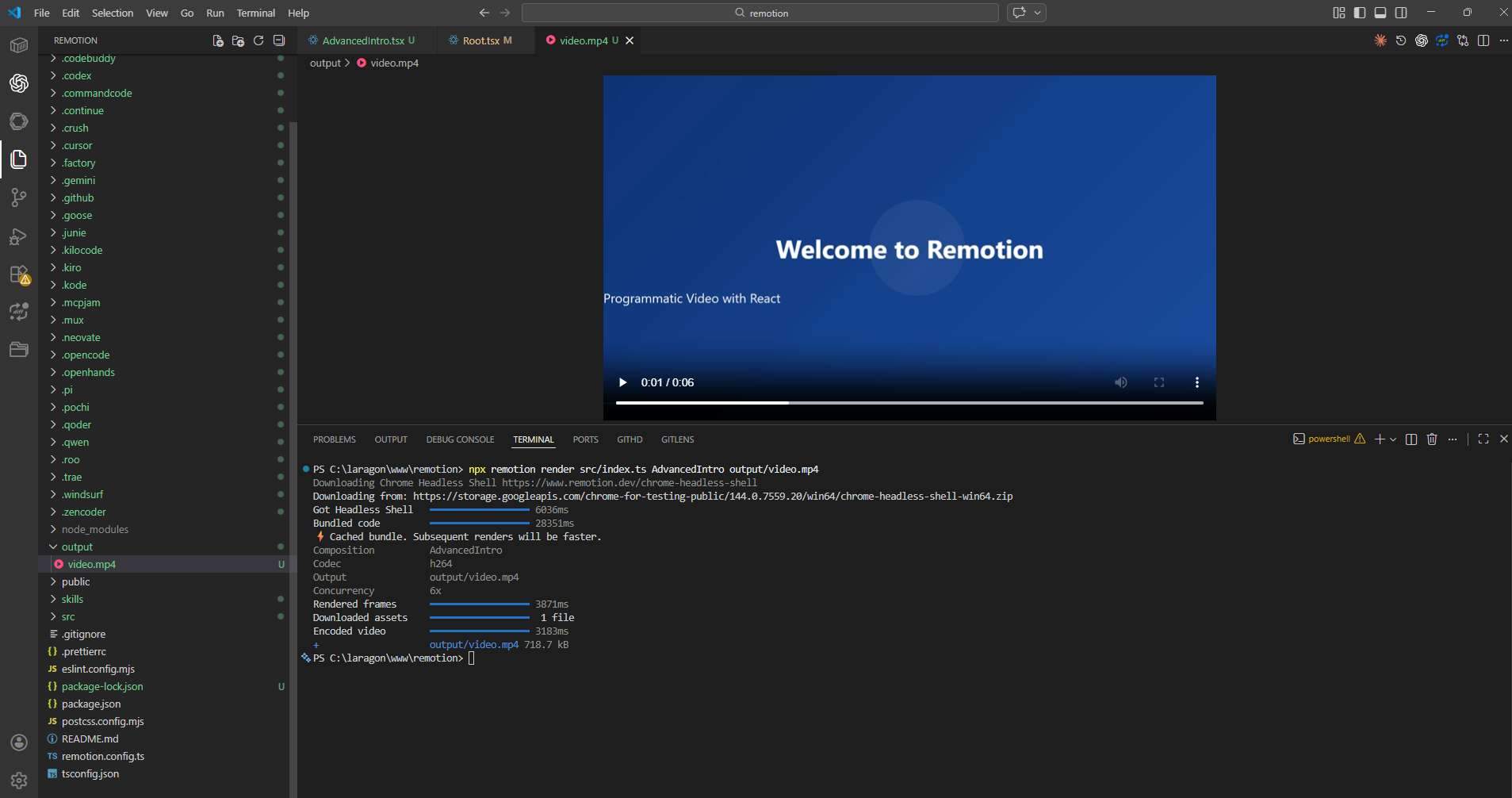Mute the video player volume
The width and height of the screenshot is (1512, 798).
(x=1120, y=382)
